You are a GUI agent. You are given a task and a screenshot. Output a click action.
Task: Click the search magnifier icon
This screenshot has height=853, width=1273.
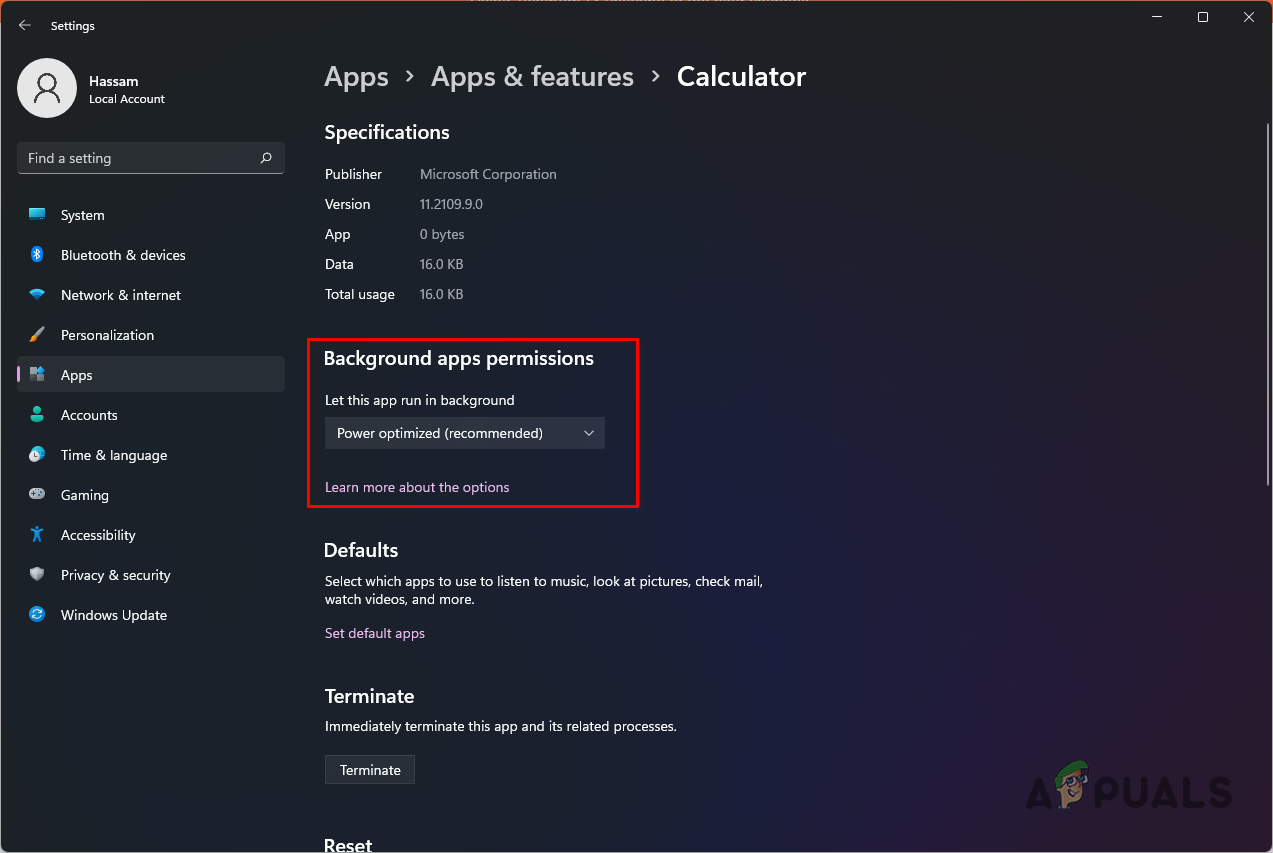[266, 158]
